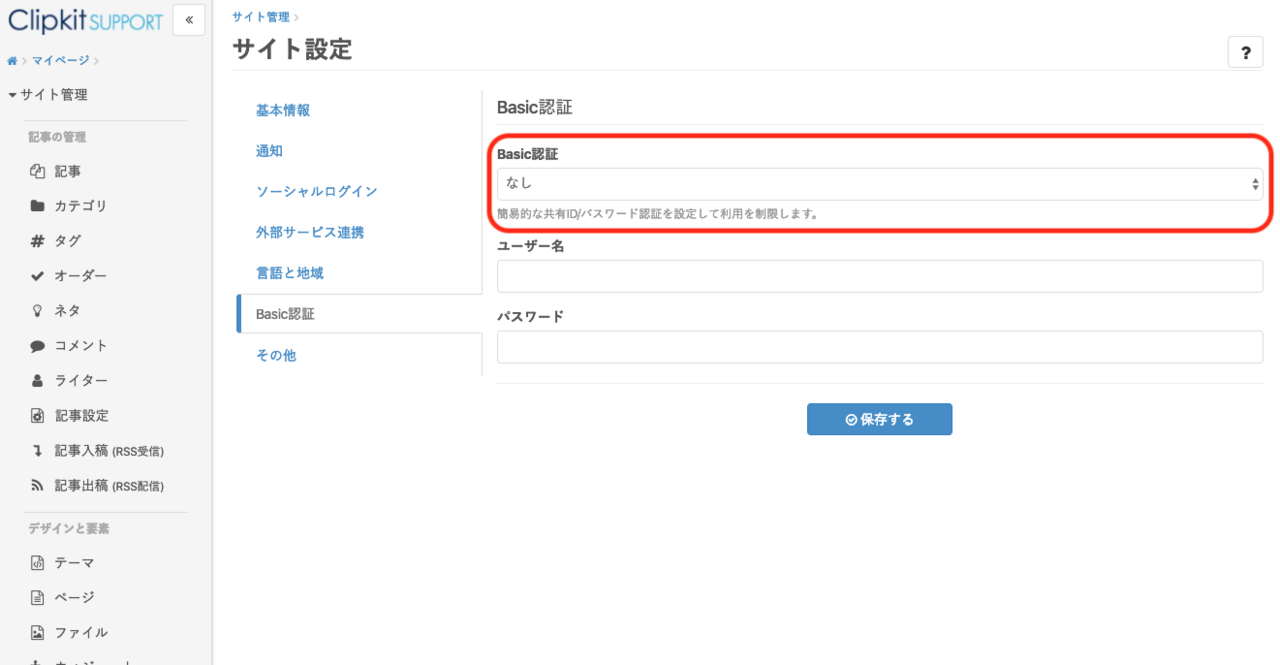Screen dimensions: 1280x665
Task: Focus the ユーザー名 input field
Action: [x=879, y=277]
